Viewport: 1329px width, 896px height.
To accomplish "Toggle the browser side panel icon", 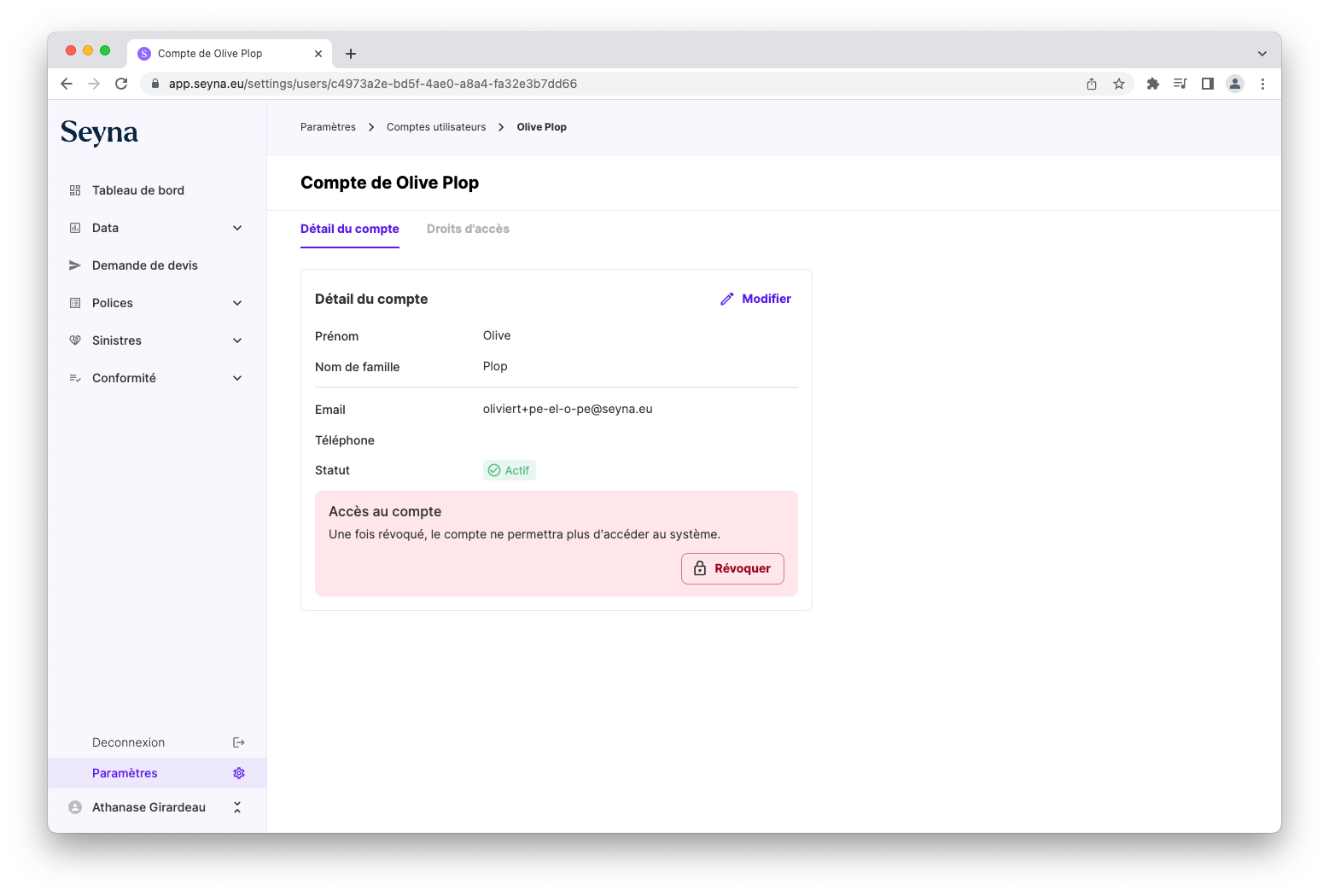I will point(1208,84).
